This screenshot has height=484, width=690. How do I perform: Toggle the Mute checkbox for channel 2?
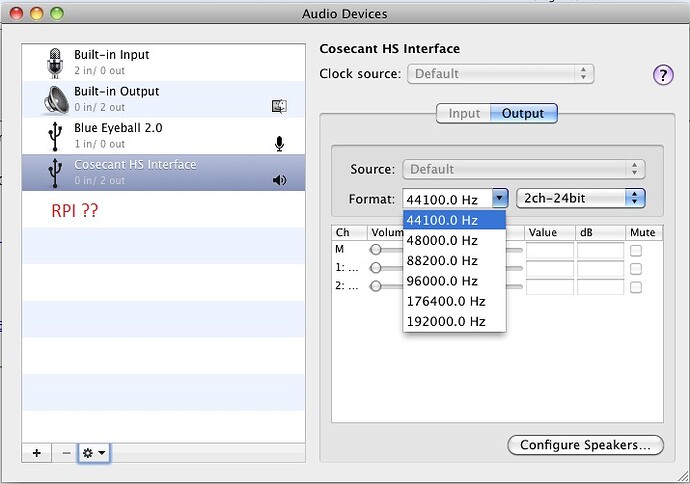pyautogui.click(x=635, y=286)
